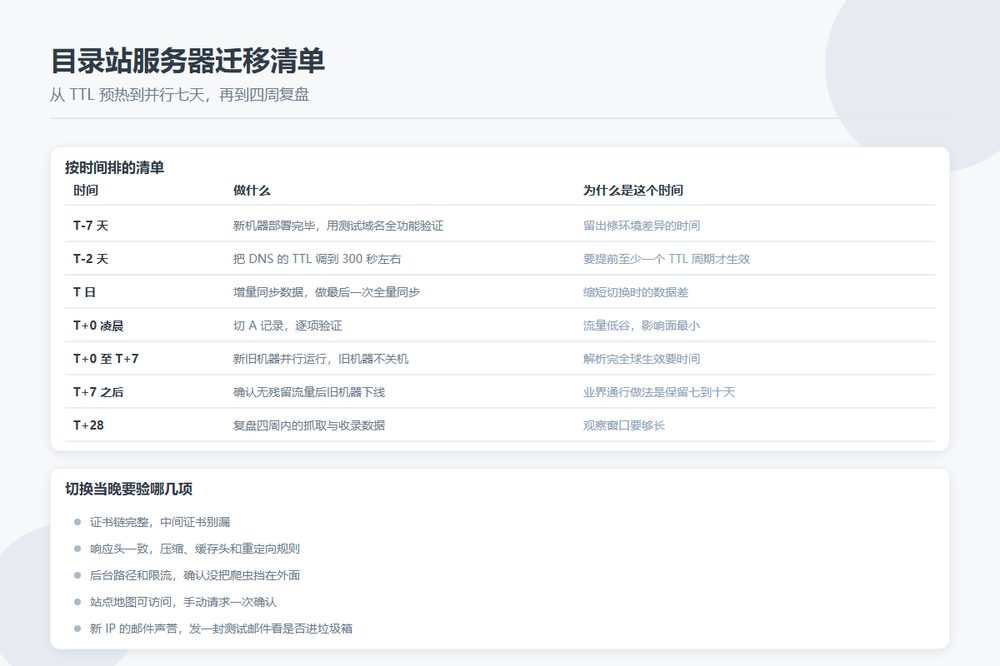Click 切 A 记录，逐项验证
The image size is (1000, 666).
[288, 325]
